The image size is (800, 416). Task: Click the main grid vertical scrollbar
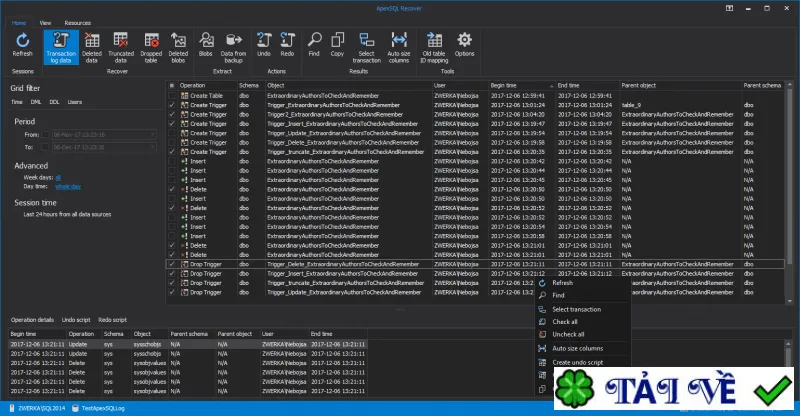(x=790, y=192)
